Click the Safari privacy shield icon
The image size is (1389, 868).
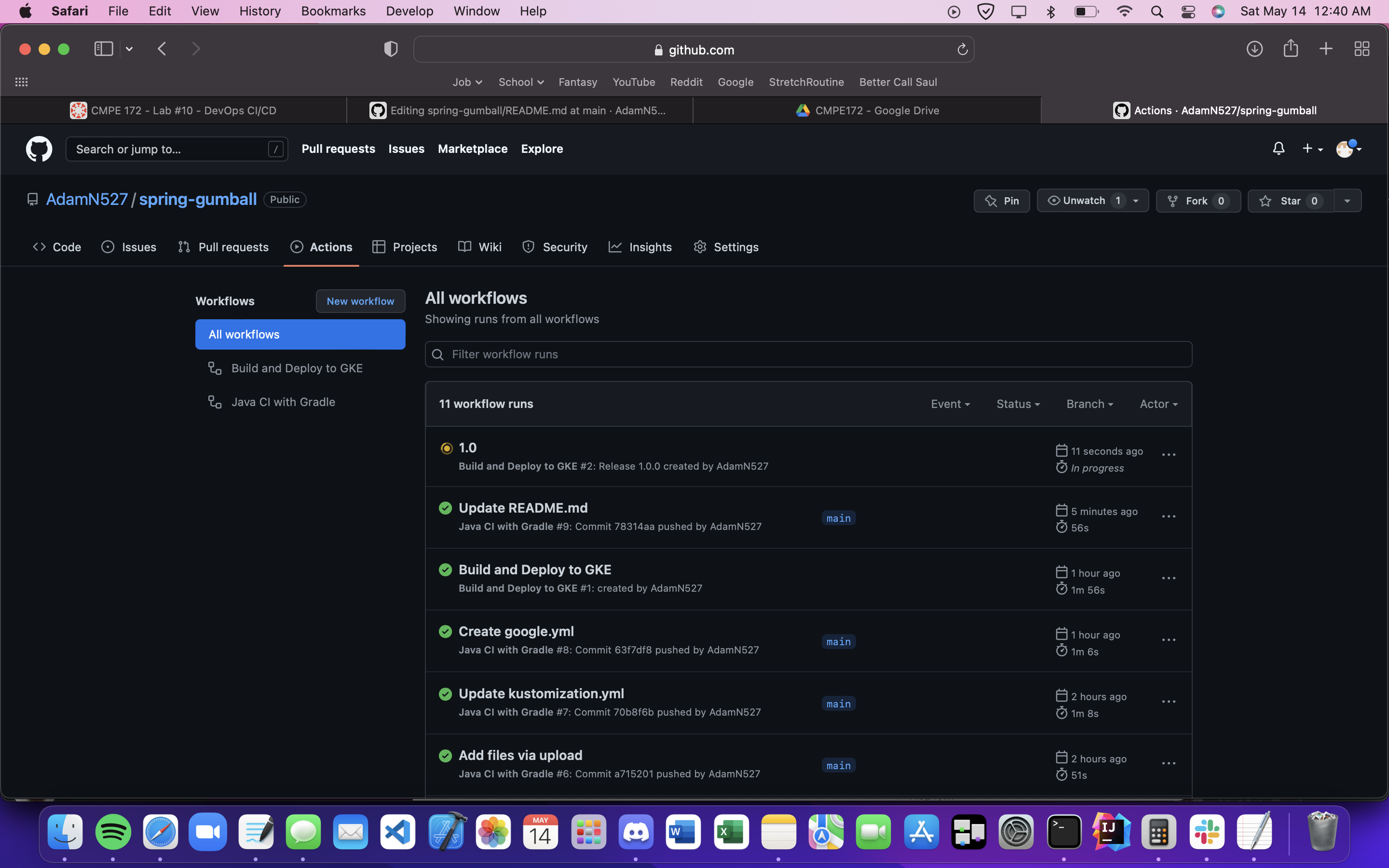pos(391,49)
